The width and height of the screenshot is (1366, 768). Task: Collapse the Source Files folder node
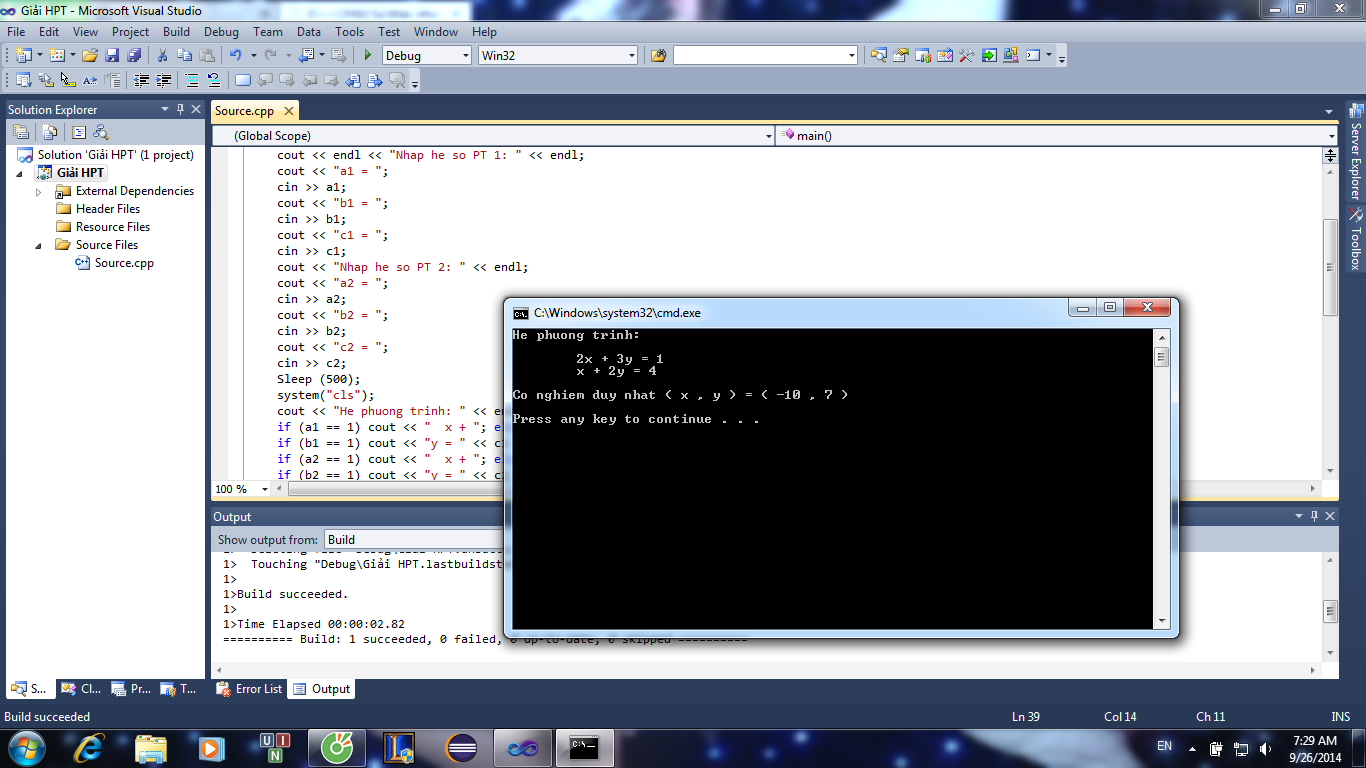tap(39, 245)
